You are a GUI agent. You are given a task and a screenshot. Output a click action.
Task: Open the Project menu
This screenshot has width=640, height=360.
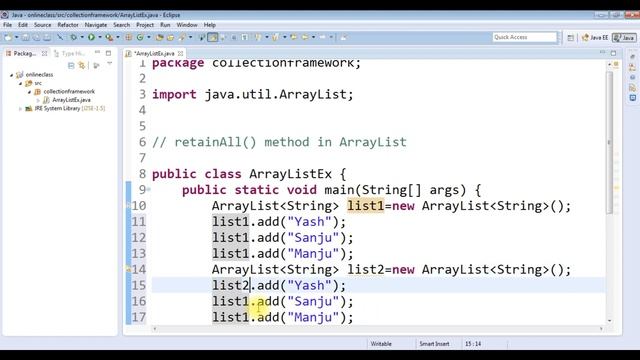pyautogui.click(x=145, y=25)
